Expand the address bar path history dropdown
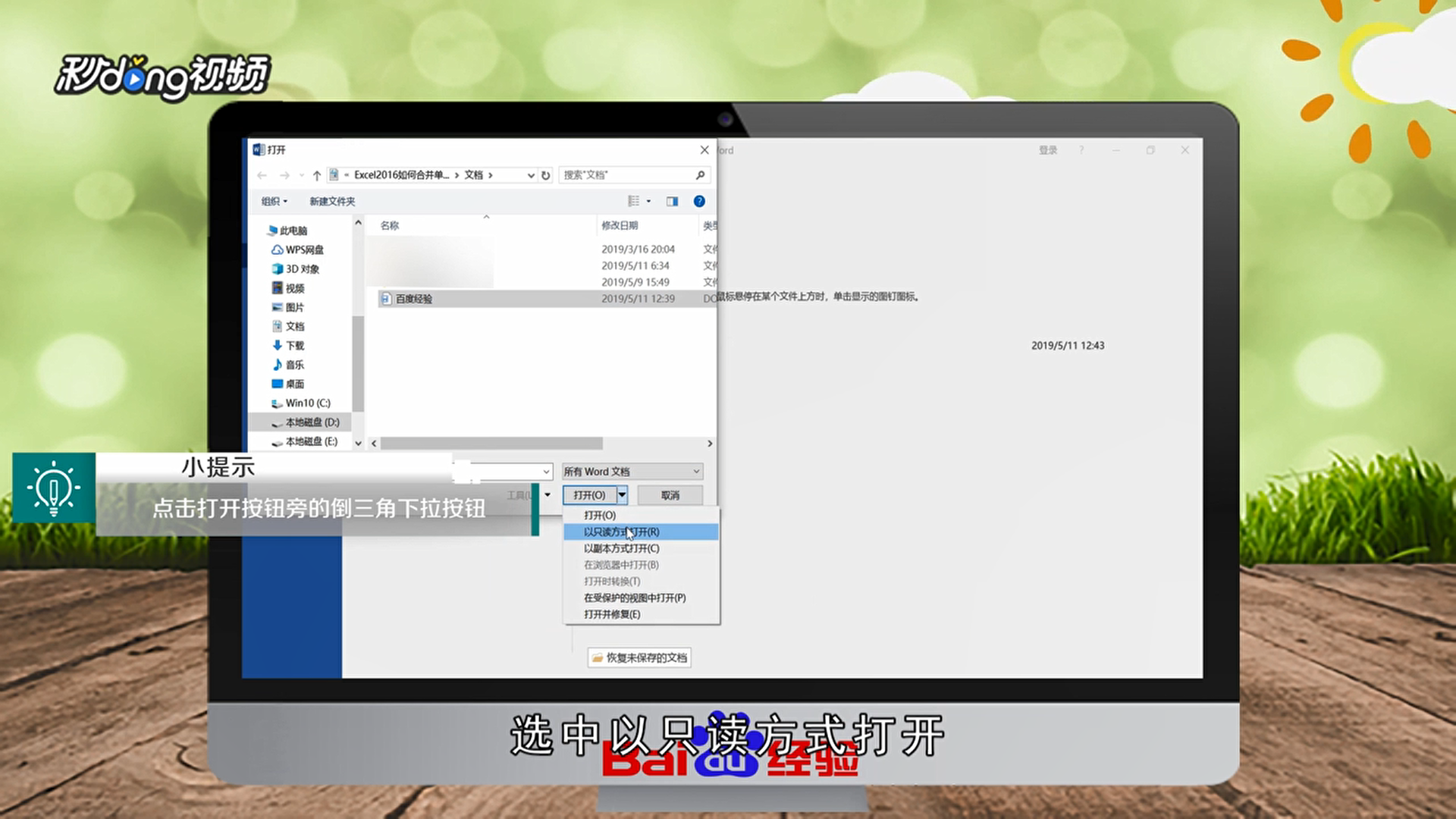Screen dimensions: 1456x819 click(531, 175)
